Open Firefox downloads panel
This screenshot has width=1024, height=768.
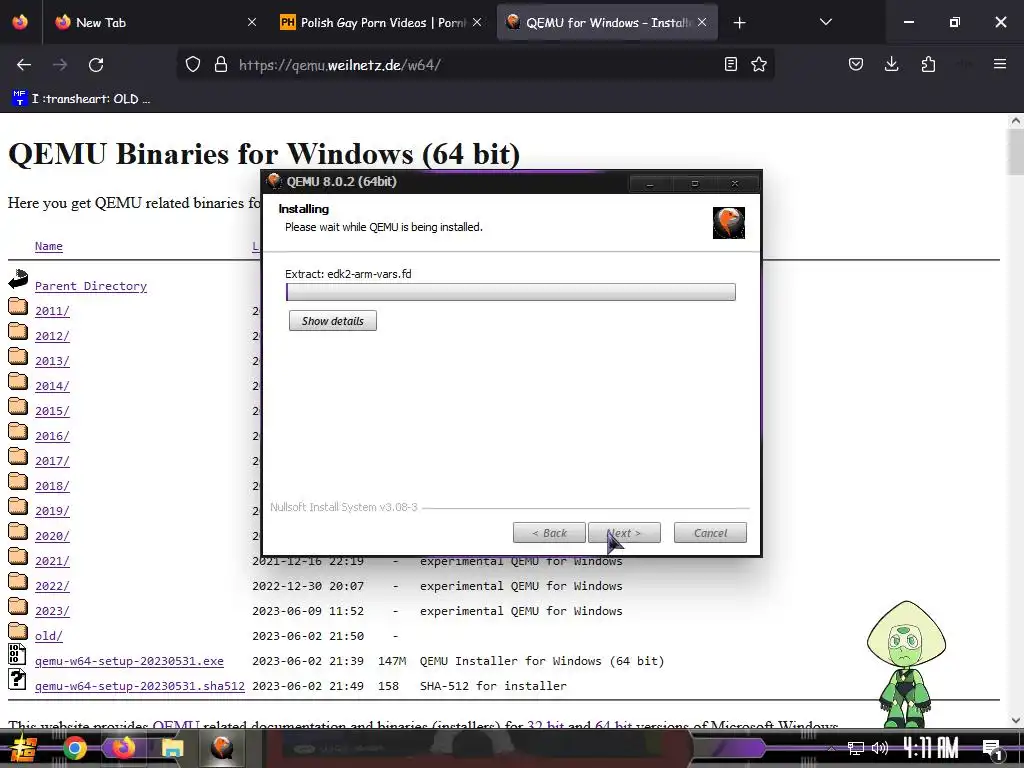click(x=891, y=64)
